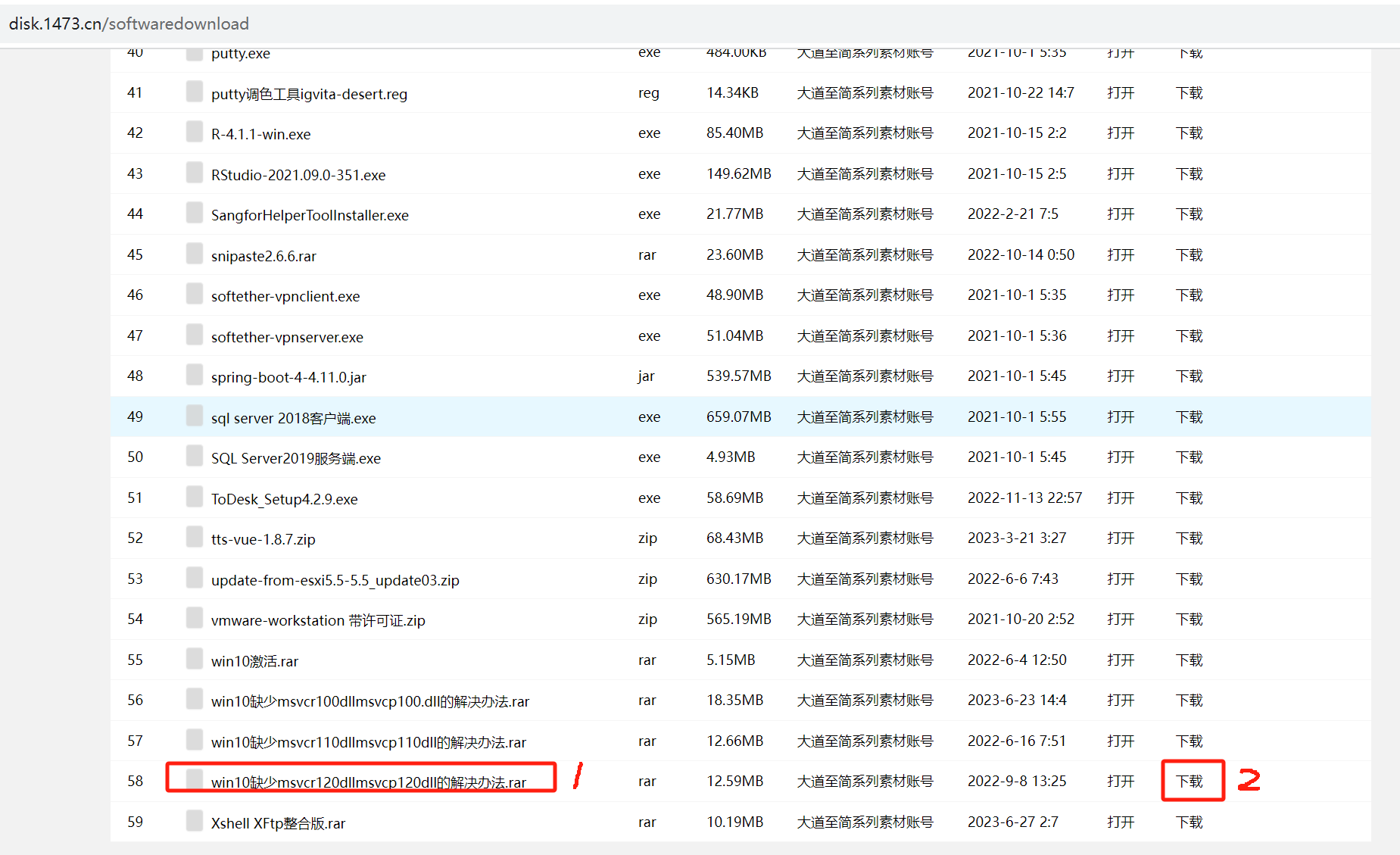Select file name ToDesk_Setup4.2.9.exe
The width and height of the screenshot is (1400, 855).
(x=285, y=499)
